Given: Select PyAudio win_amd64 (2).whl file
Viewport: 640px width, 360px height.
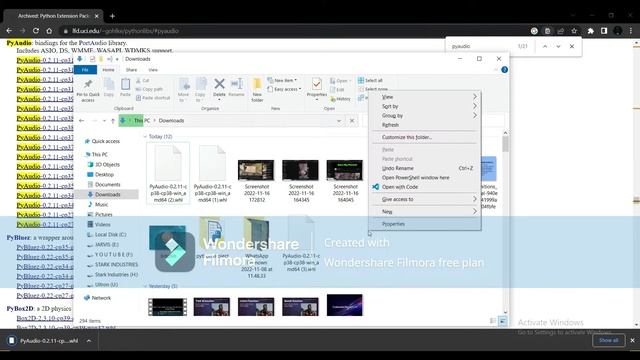Looking at the screenshot, I should coord(168,173).
